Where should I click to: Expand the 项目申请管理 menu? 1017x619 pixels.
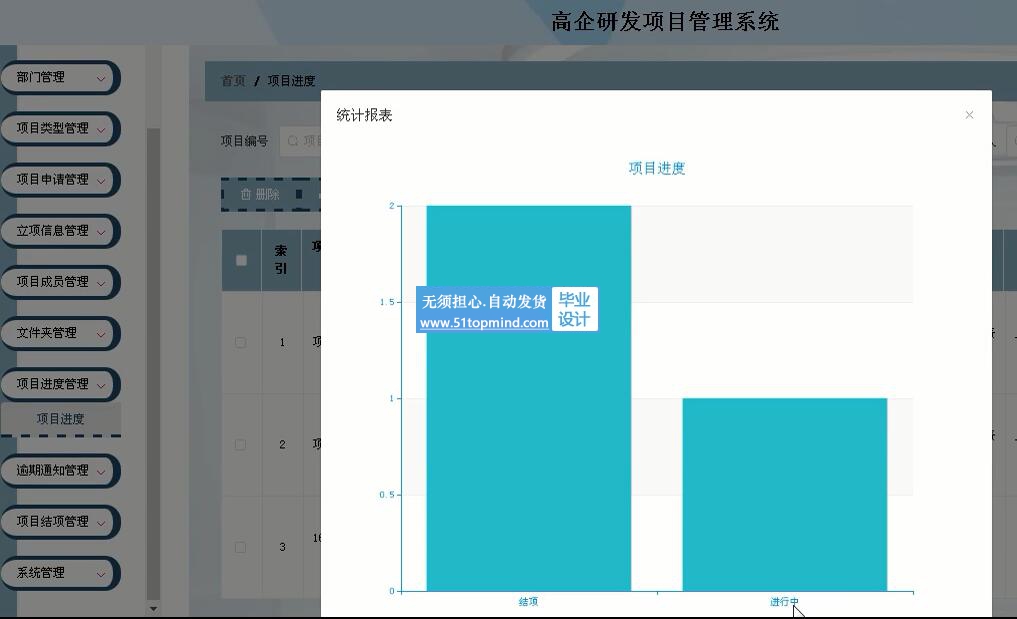(x=58, y=180)
